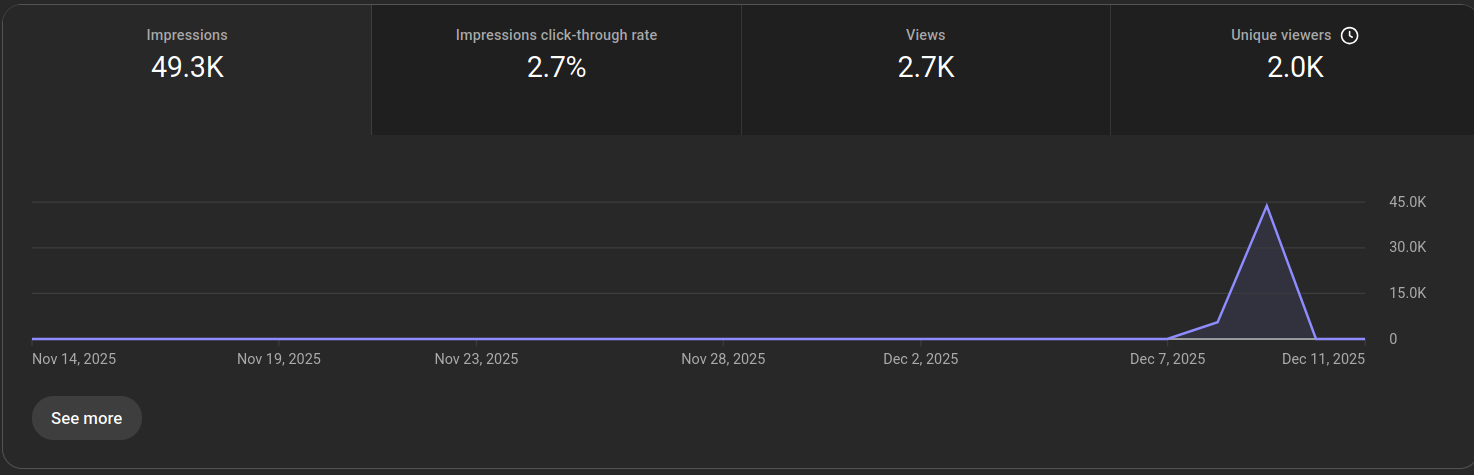Click the Dec 11, 2025 date label

pyautogui.click(x=1323, y=359)
